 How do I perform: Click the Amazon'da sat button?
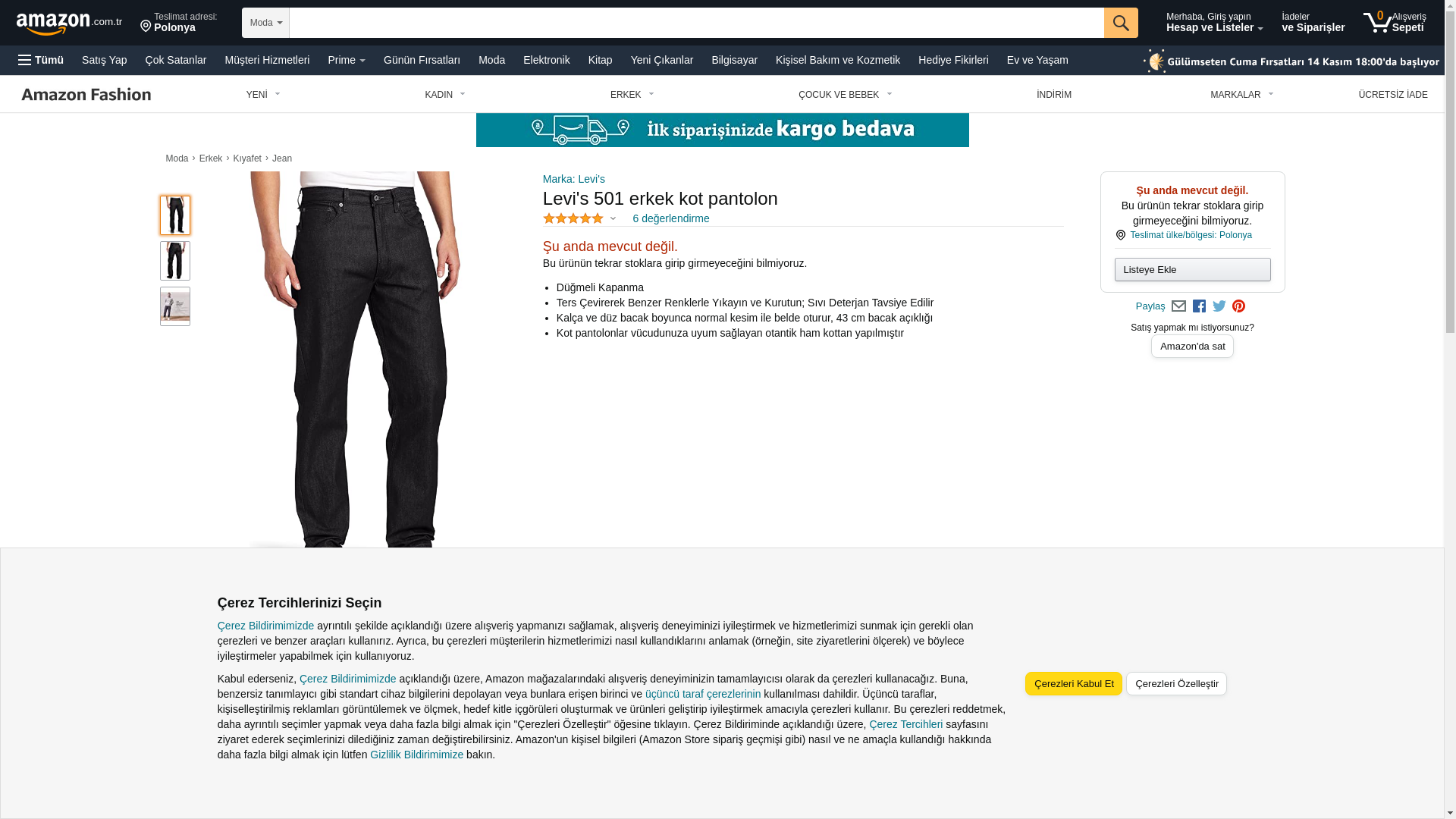coord(1192,347)
